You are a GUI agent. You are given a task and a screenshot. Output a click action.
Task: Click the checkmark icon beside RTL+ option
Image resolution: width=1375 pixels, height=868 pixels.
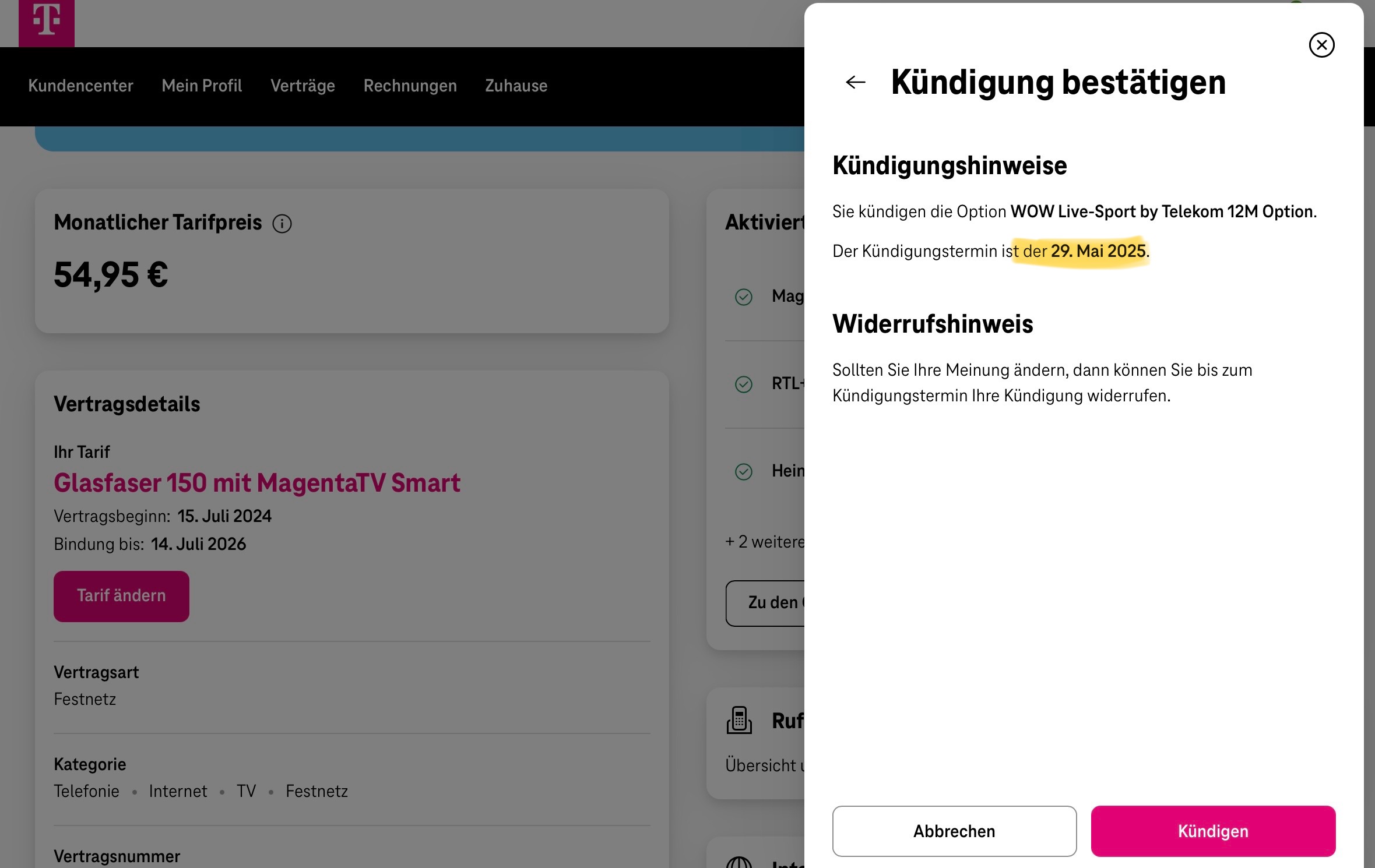point(743,384)
